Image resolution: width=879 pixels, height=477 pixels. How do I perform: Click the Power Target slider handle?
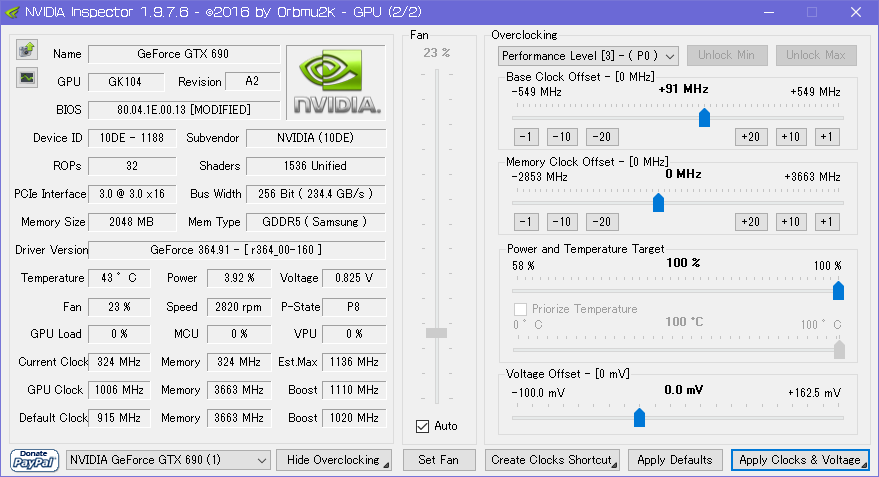point(839,291)
